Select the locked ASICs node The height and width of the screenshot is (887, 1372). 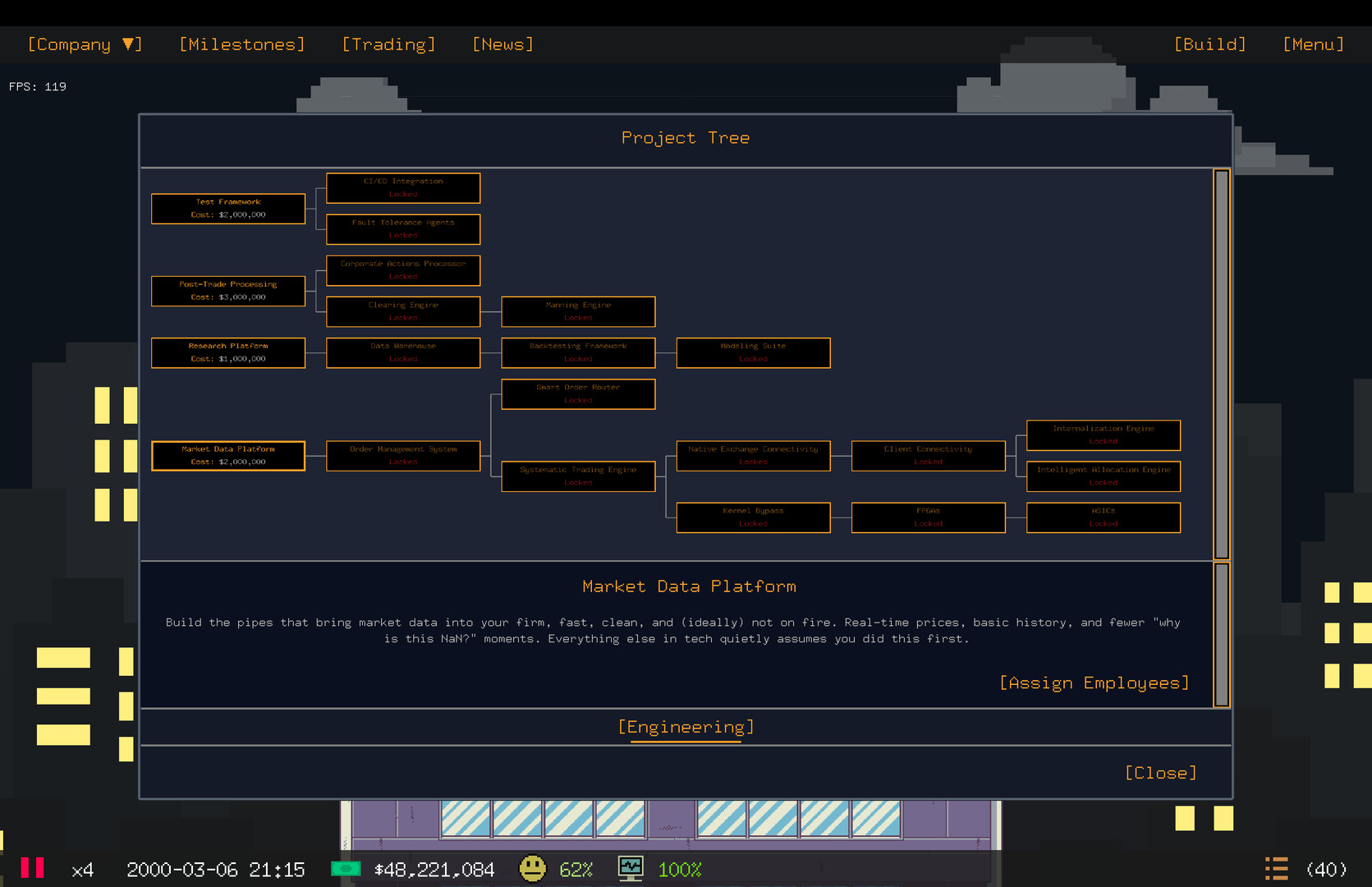(x=1103, y=517)
